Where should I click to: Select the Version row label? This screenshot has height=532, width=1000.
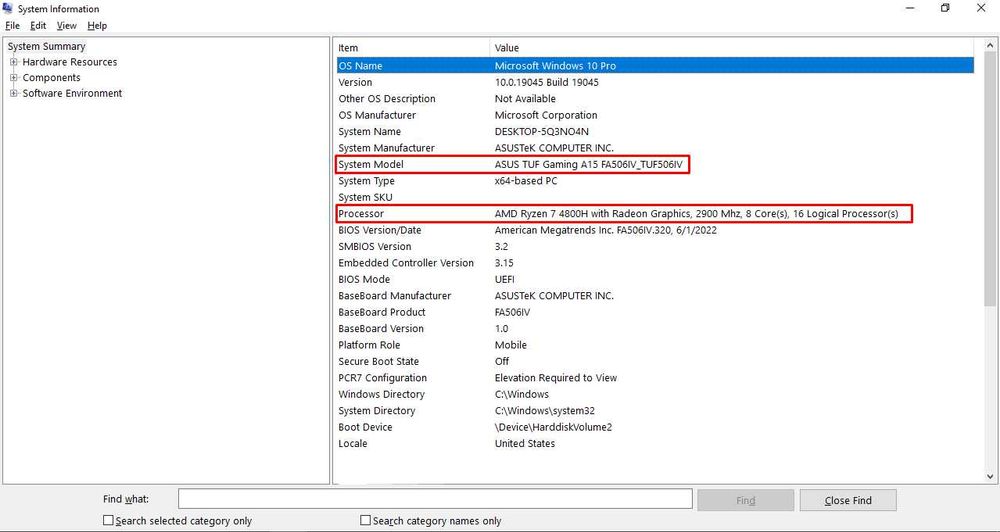click(355, 82)
